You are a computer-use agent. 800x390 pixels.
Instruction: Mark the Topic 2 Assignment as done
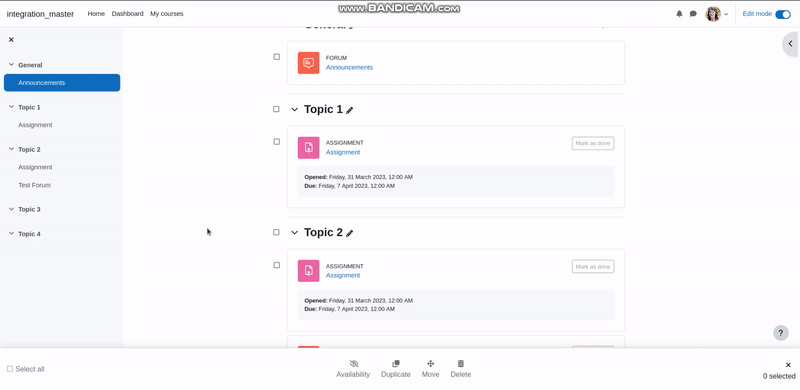593,266
